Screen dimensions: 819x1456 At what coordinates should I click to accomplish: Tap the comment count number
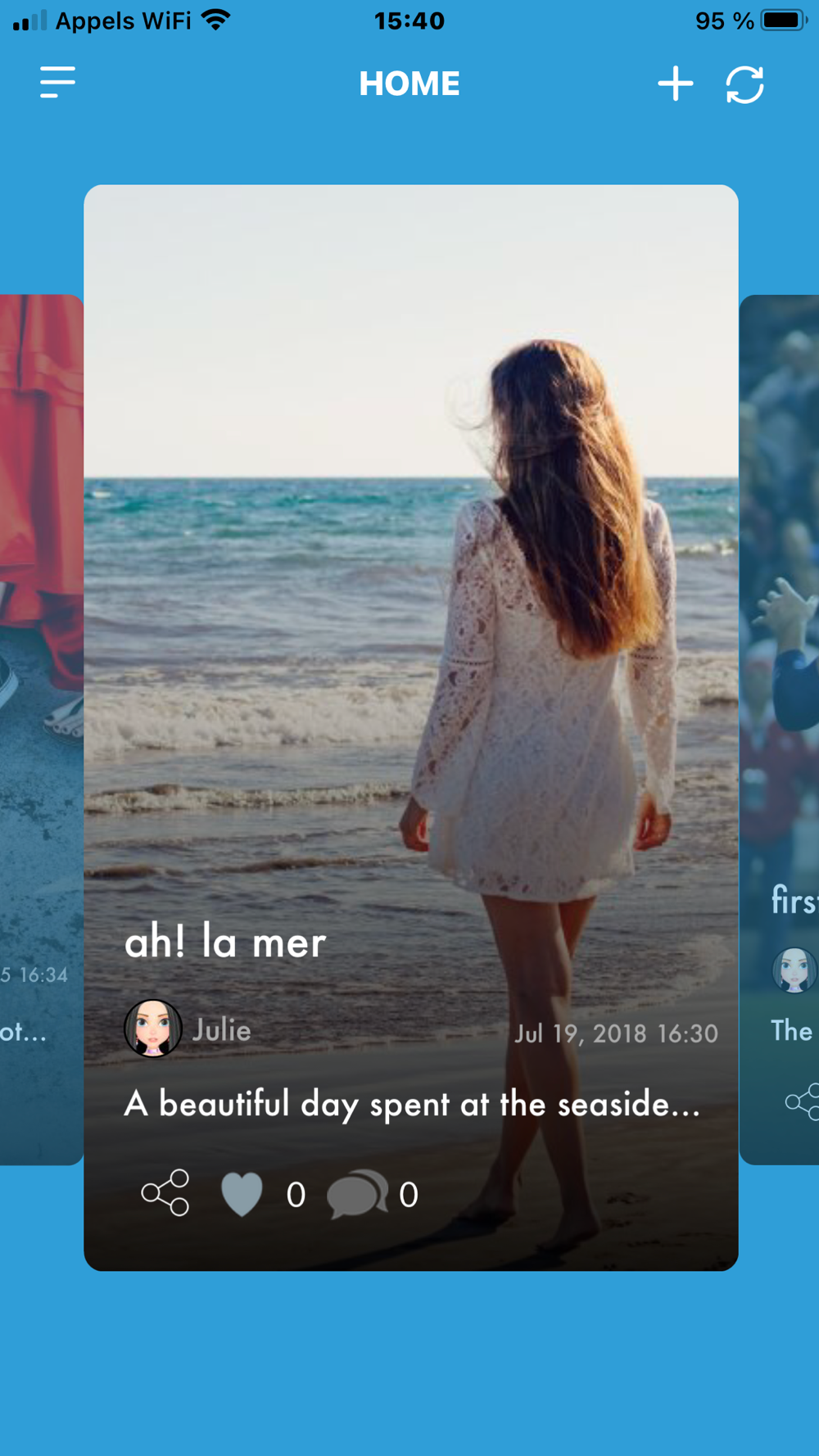(x=409, y=1196)
